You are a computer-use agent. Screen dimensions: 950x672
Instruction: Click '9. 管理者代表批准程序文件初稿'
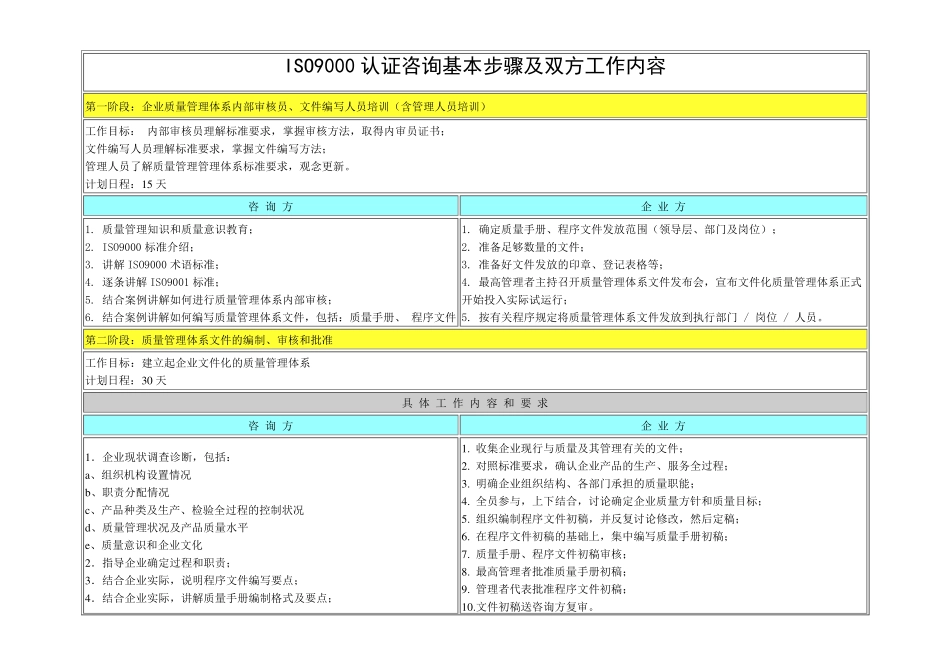click(x=545, y=589)
